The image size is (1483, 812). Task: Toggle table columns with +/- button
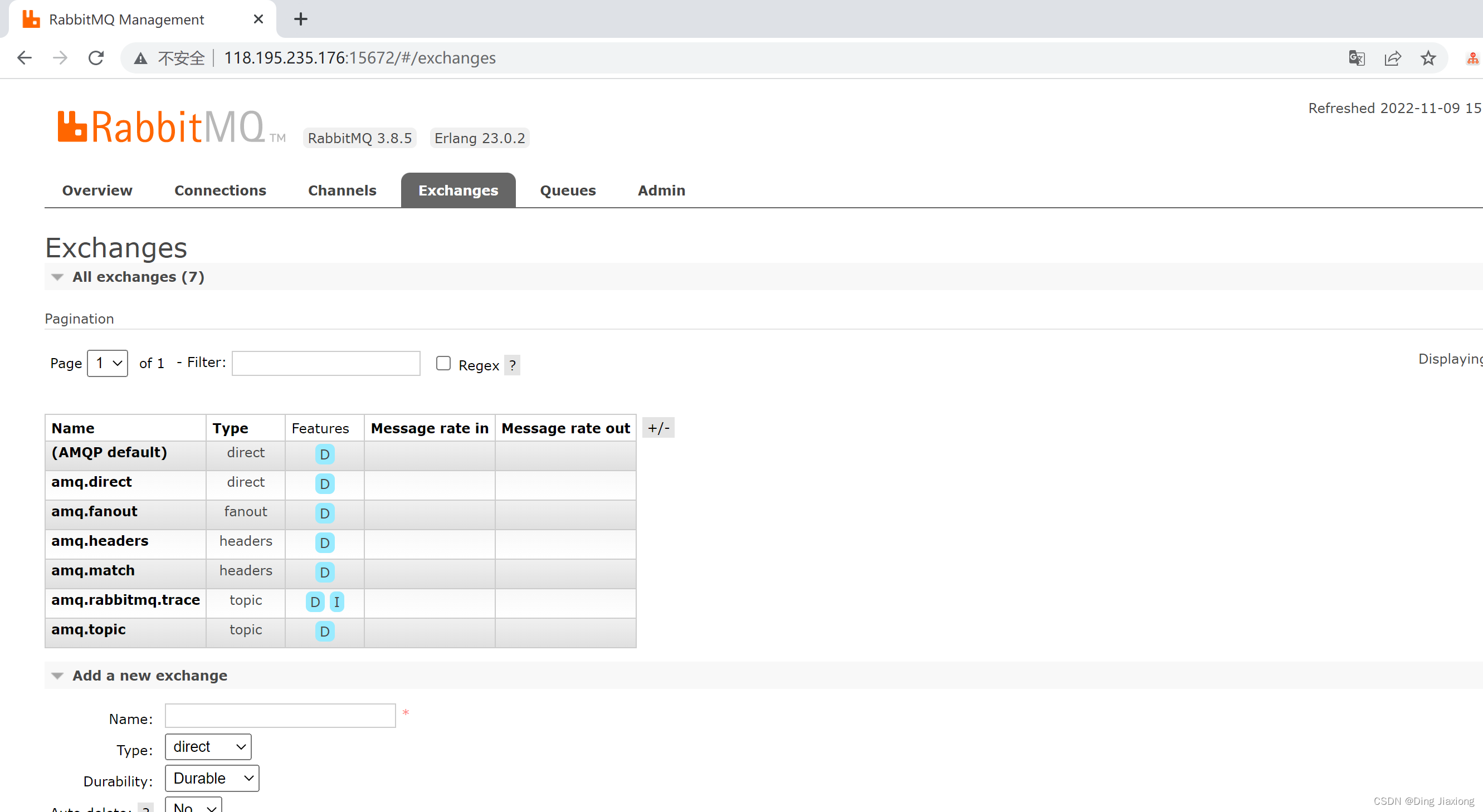tap(658, 428)
